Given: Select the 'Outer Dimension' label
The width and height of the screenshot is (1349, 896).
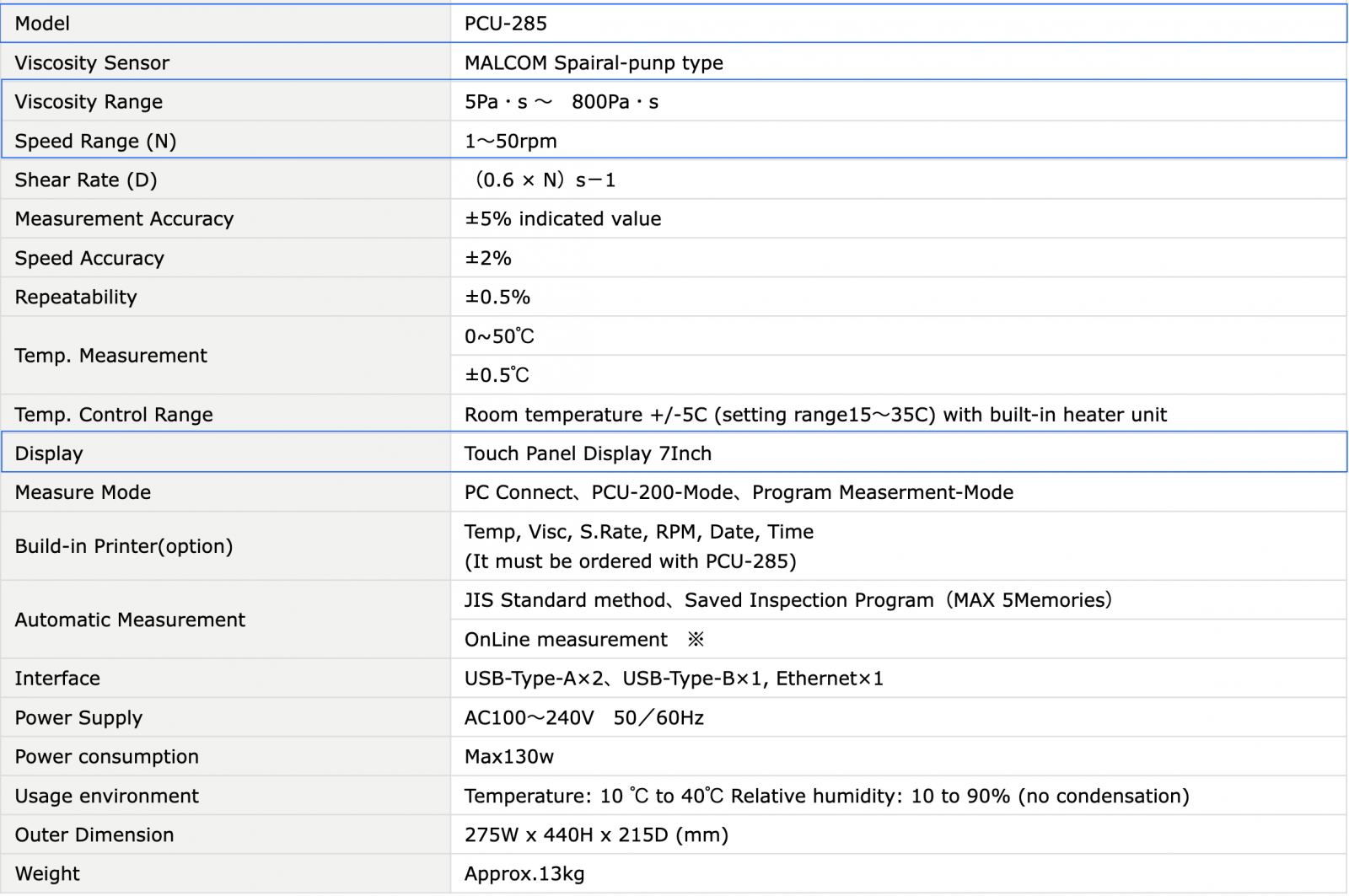Looking at the screenshot, I should click(94, 835).
